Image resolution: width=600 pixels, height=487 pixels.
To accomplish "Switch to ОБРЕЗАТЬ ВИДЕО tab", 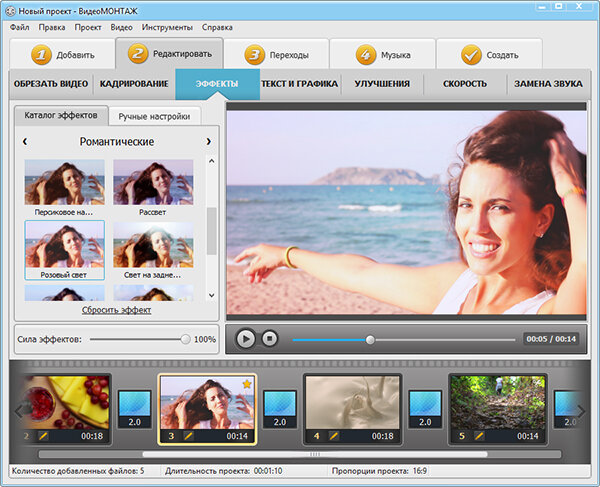I will click(x=51, y=84).
